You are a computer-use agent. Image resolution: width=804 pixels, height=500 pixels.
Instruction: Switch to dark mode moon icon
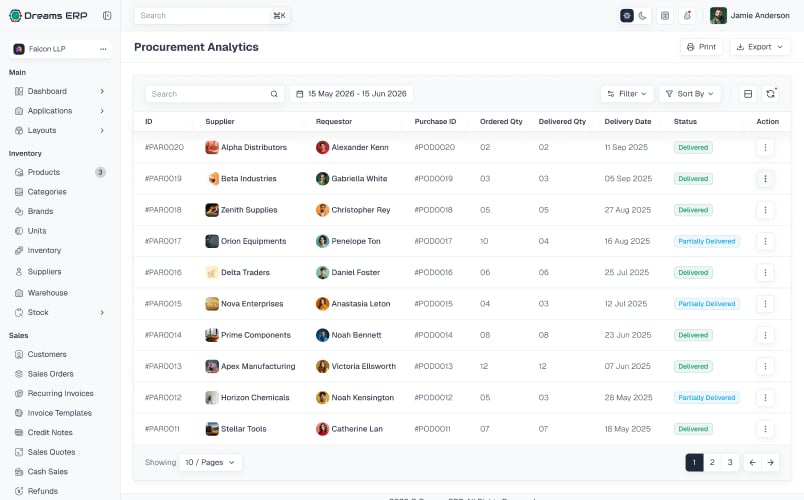(642, 15)
